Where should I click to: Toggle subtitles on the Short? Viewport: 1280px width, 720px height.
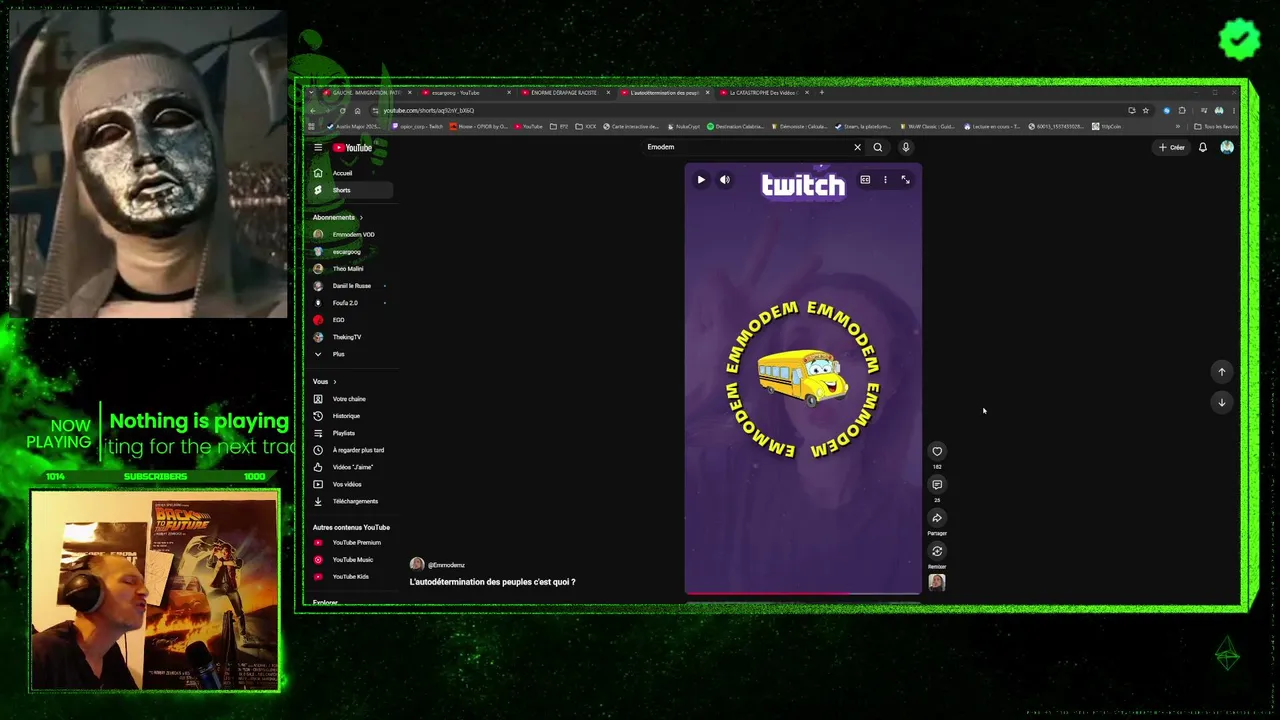click(865, 180)
